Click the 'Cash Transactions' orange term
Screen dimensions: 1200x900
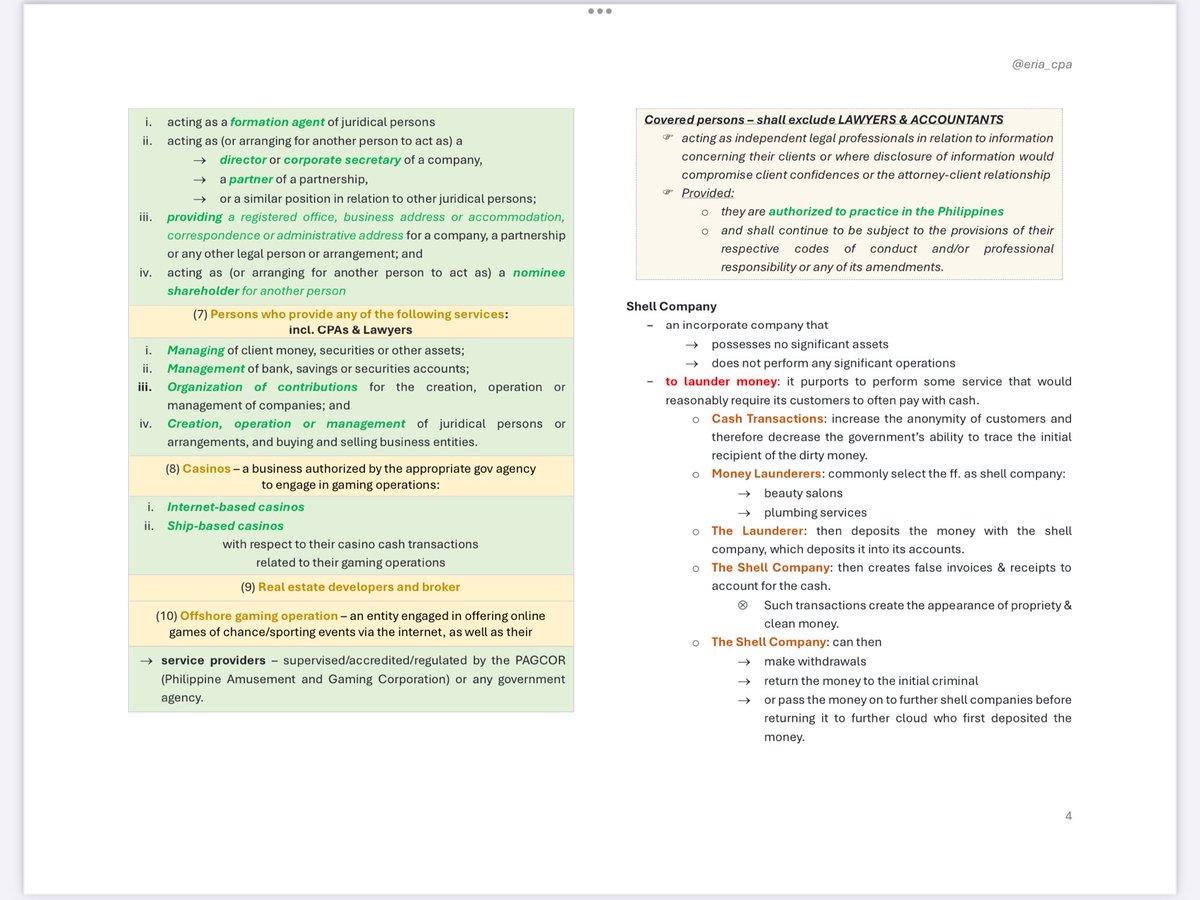pos(767,419)
